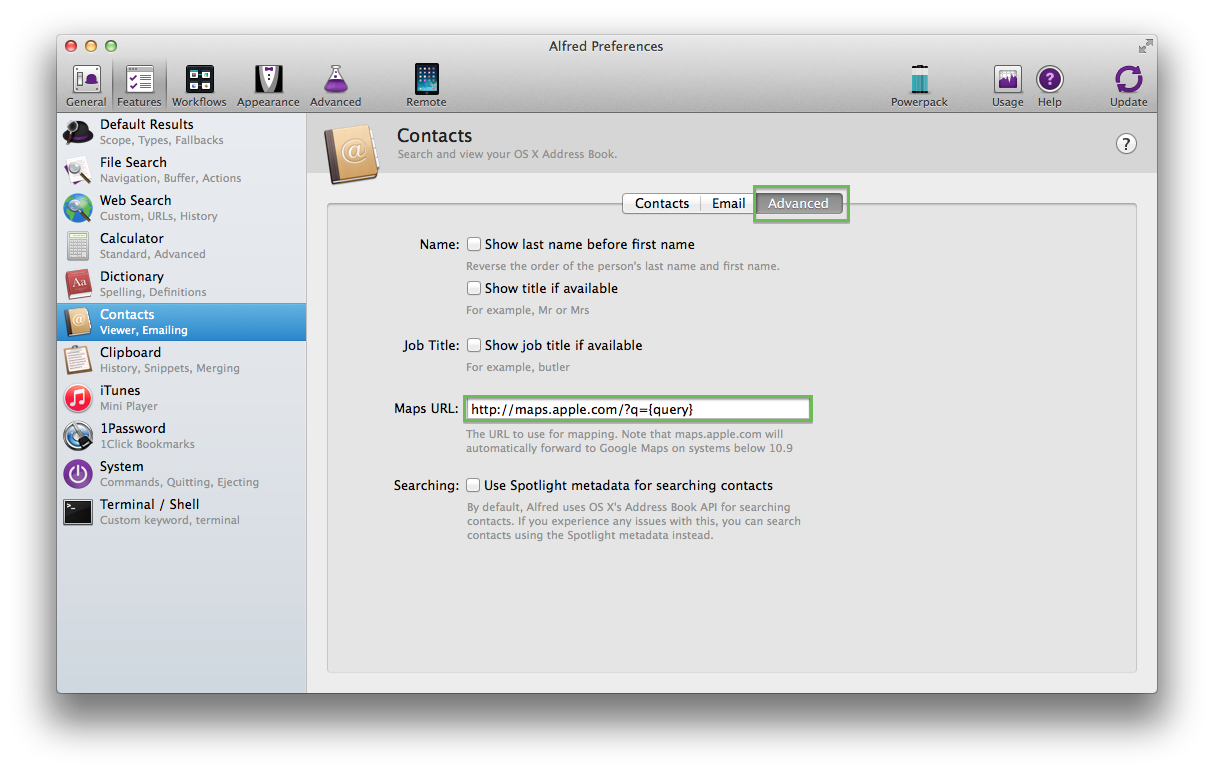Click the 'For example, butler' hint text
Screen dimensions: 1214x772
(518, 367)
